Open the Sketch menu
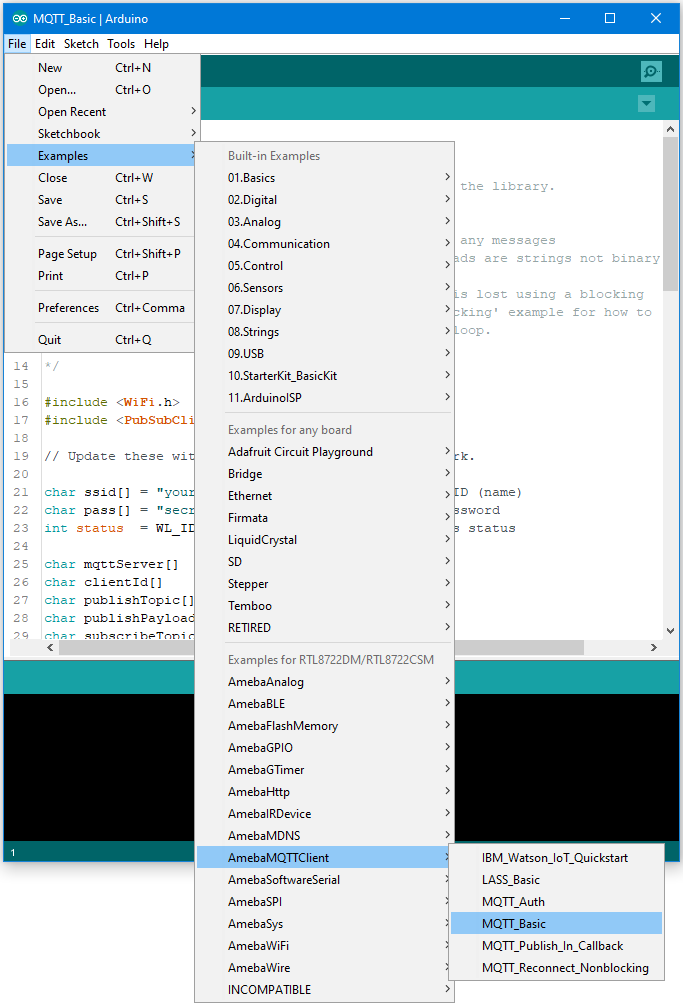Screen dimensions: 683x1006 tap(81, 44)
